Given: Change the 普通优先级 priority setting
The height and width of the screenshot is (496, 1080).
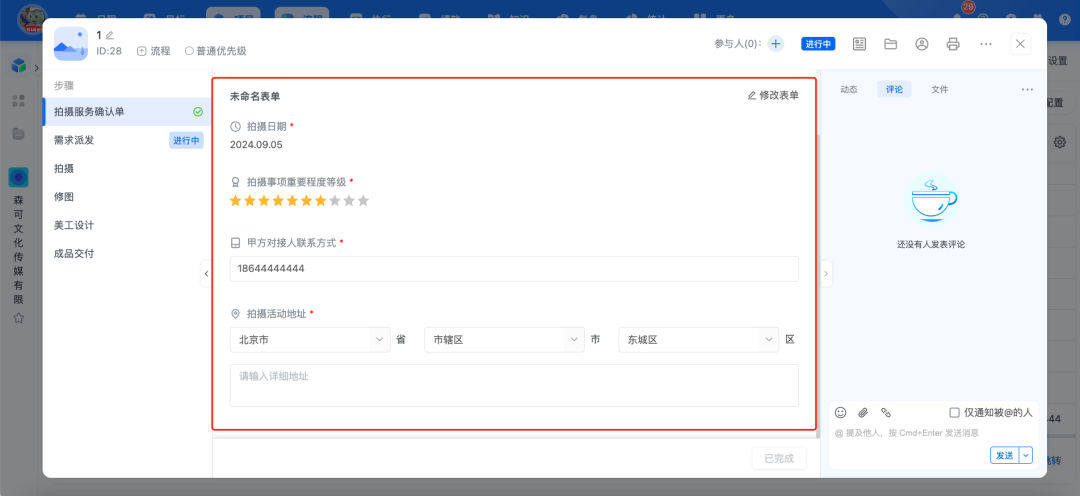Looking at the screenshot, I should click(216, 51).
